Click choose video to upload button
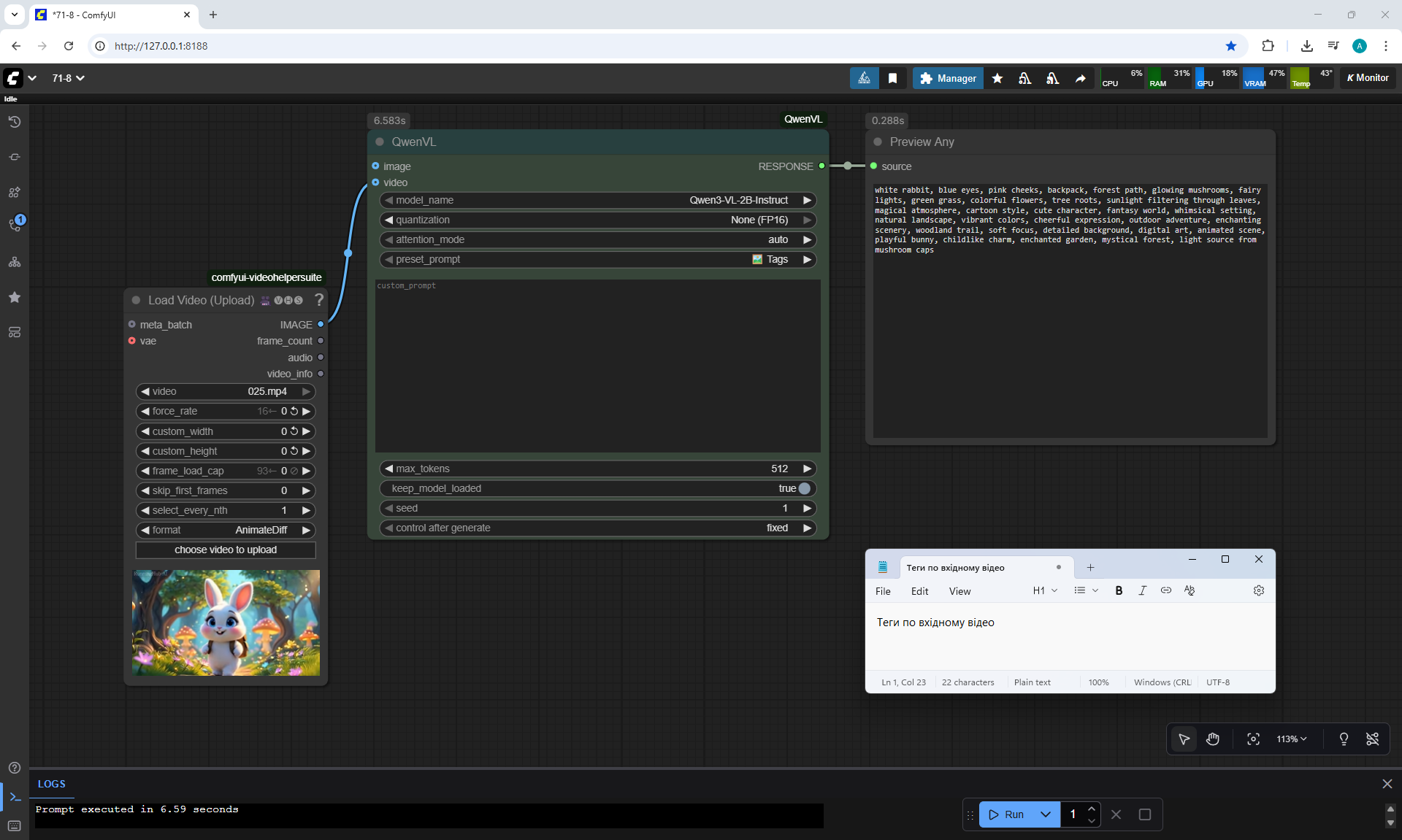This screenshot has height=840, width=1402. click(x=226, y=550)
